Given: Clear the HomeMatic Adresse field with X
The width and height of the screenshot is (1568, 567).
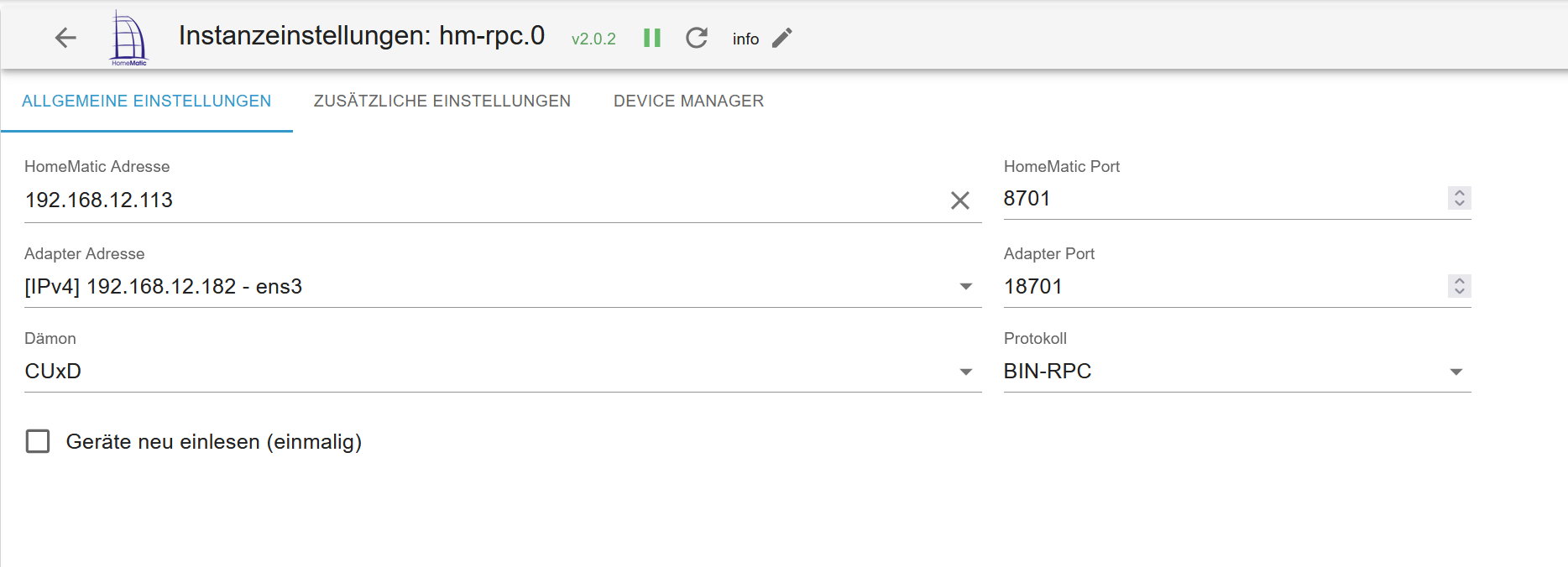Looking at the screenshot, I should click(959, 200).
